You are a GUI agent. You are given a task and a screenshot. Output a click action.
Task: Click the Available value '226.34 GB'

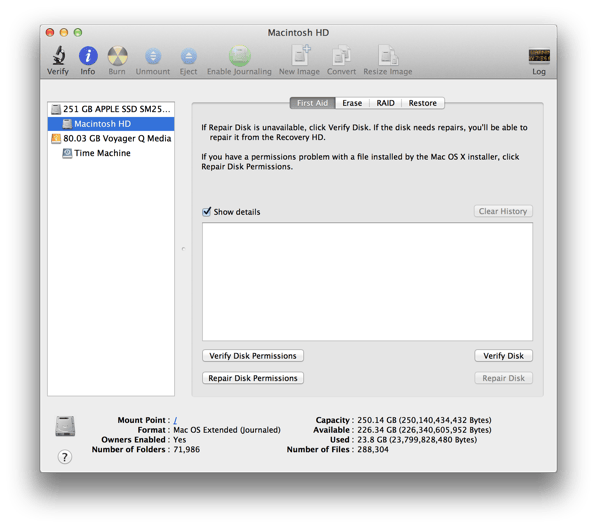(x=377, y=430)
